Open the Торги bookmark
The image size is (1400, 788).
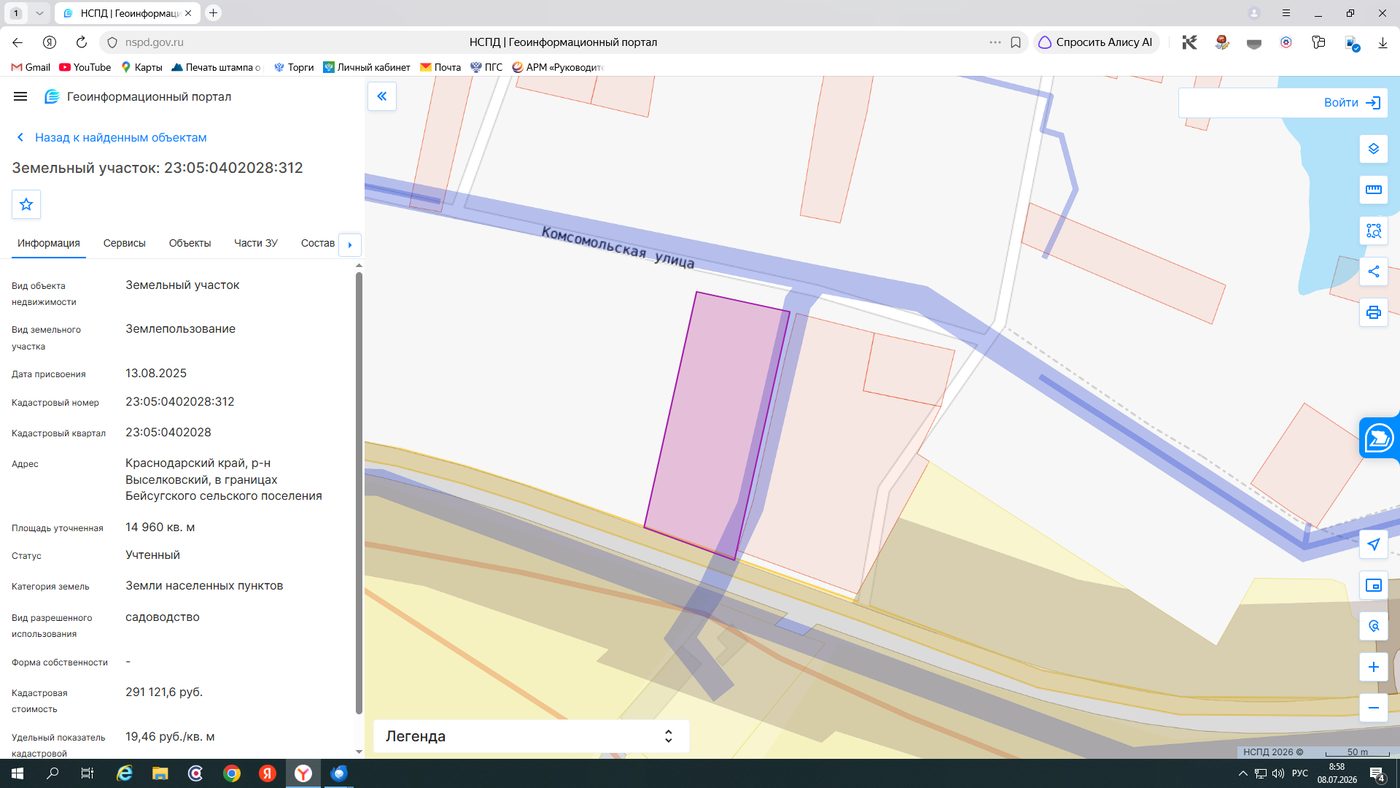(x=294, y=67)
